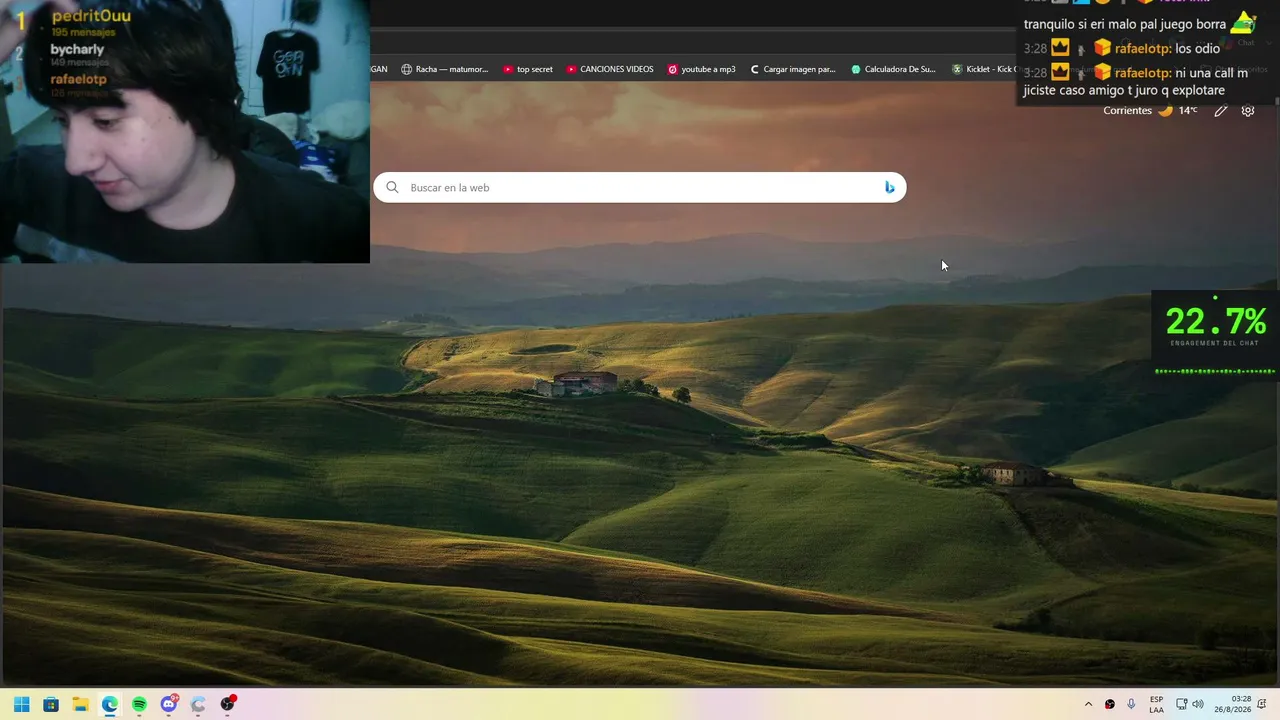Image resolution: width=1280 pixels, height=720 pixels.
Task: Open the Kicklet bookmark
Action: pos(984,69)
